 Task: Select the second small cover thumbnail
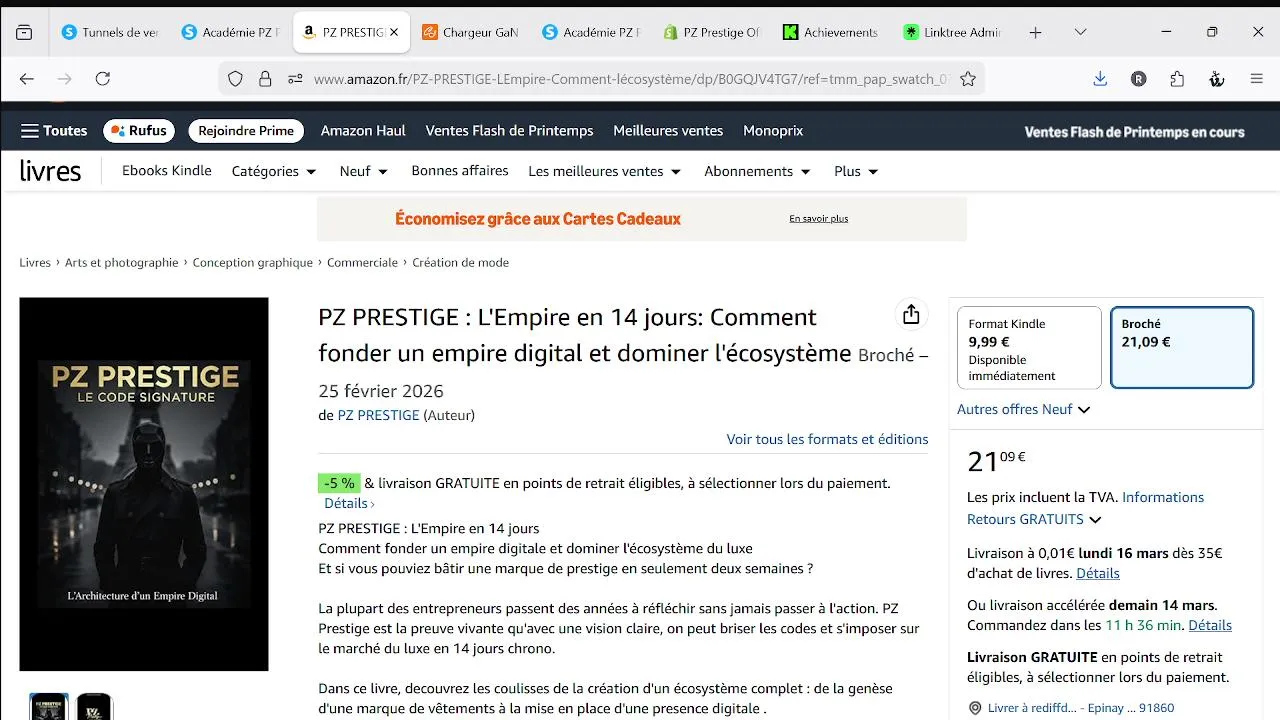pyautogui.click(x=95, y=707)
